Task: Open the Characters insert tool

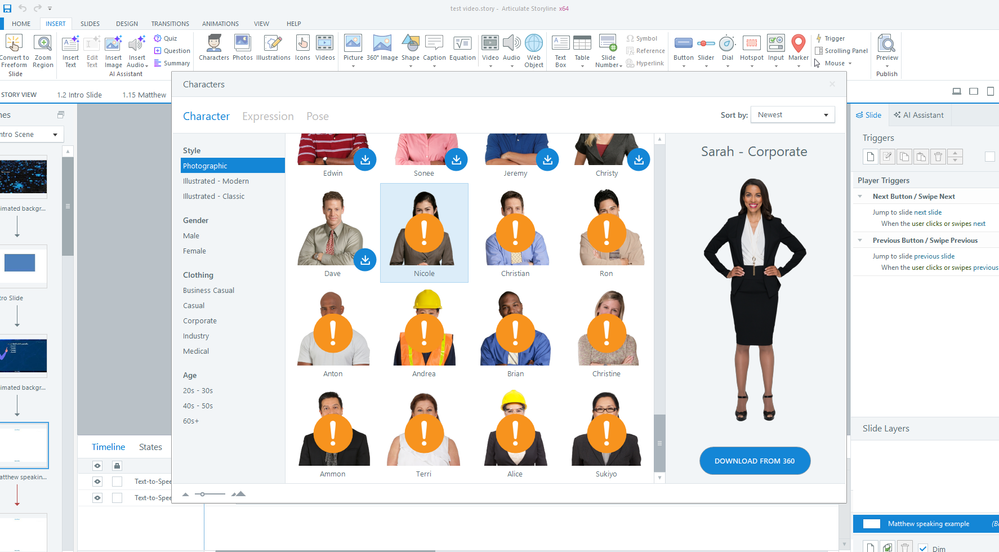Action: [213, 48]
